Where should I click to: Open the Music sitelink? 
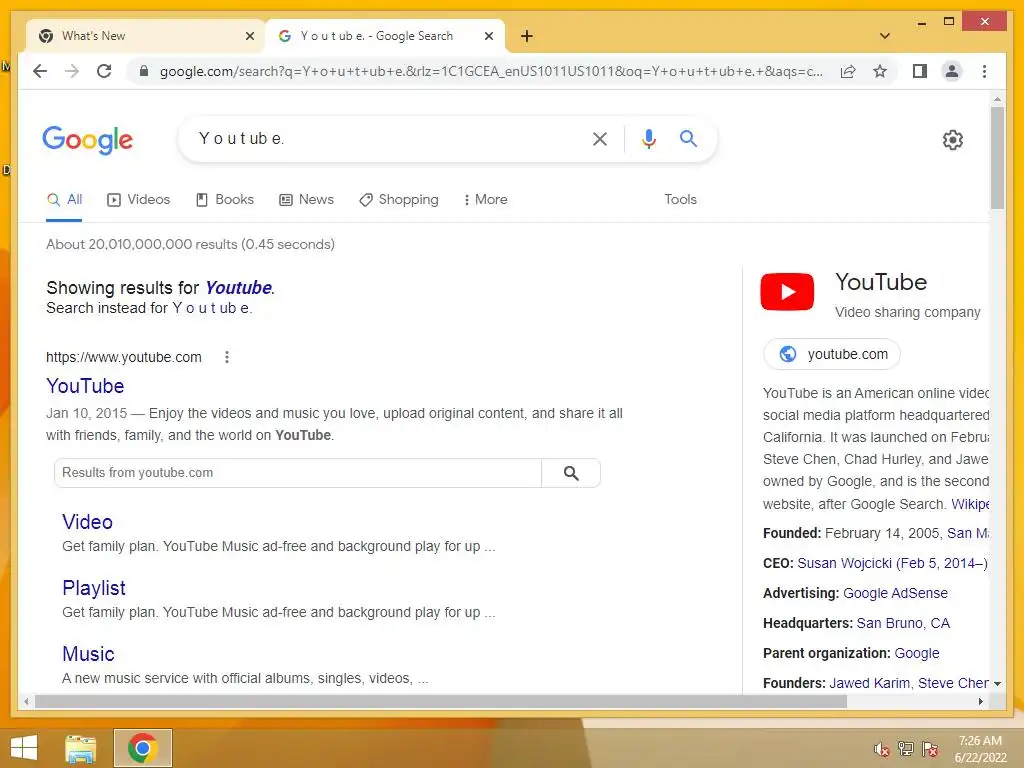(x=88, y=654)
